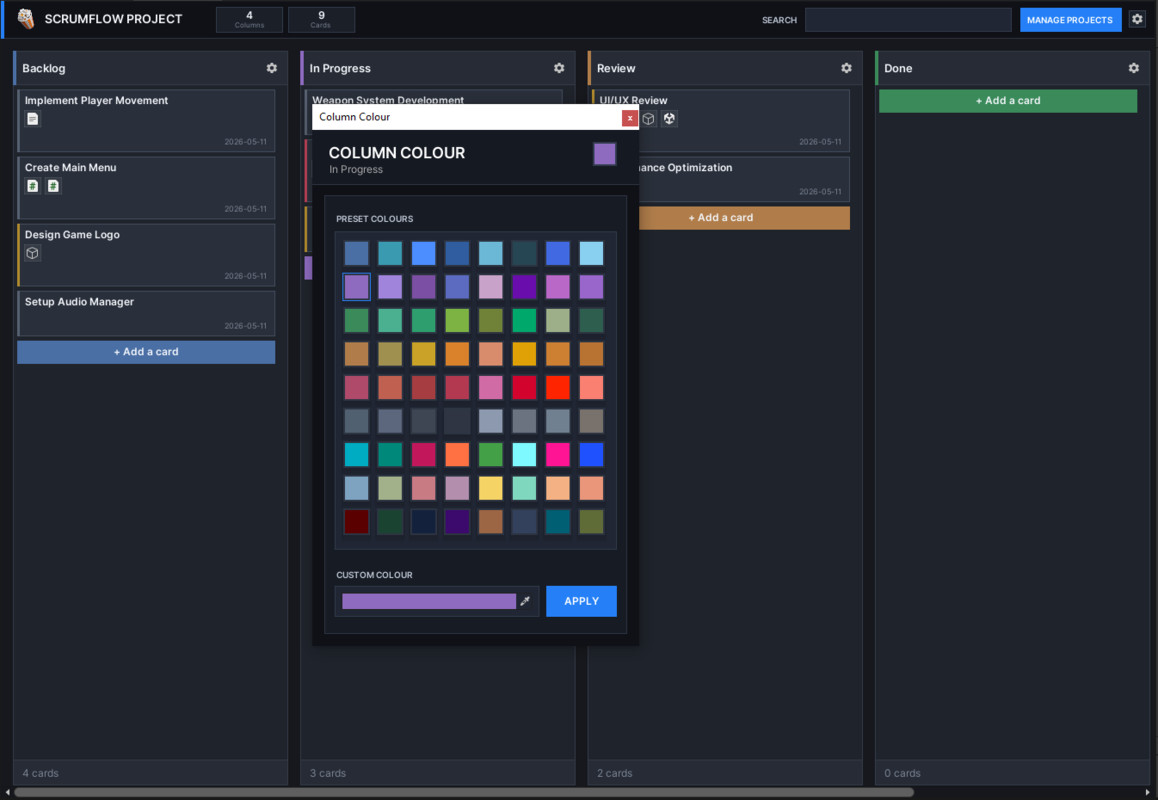The image size is (1158, 800).
Task: Open In Progress column settings gear
Action: tap(559, 68)
